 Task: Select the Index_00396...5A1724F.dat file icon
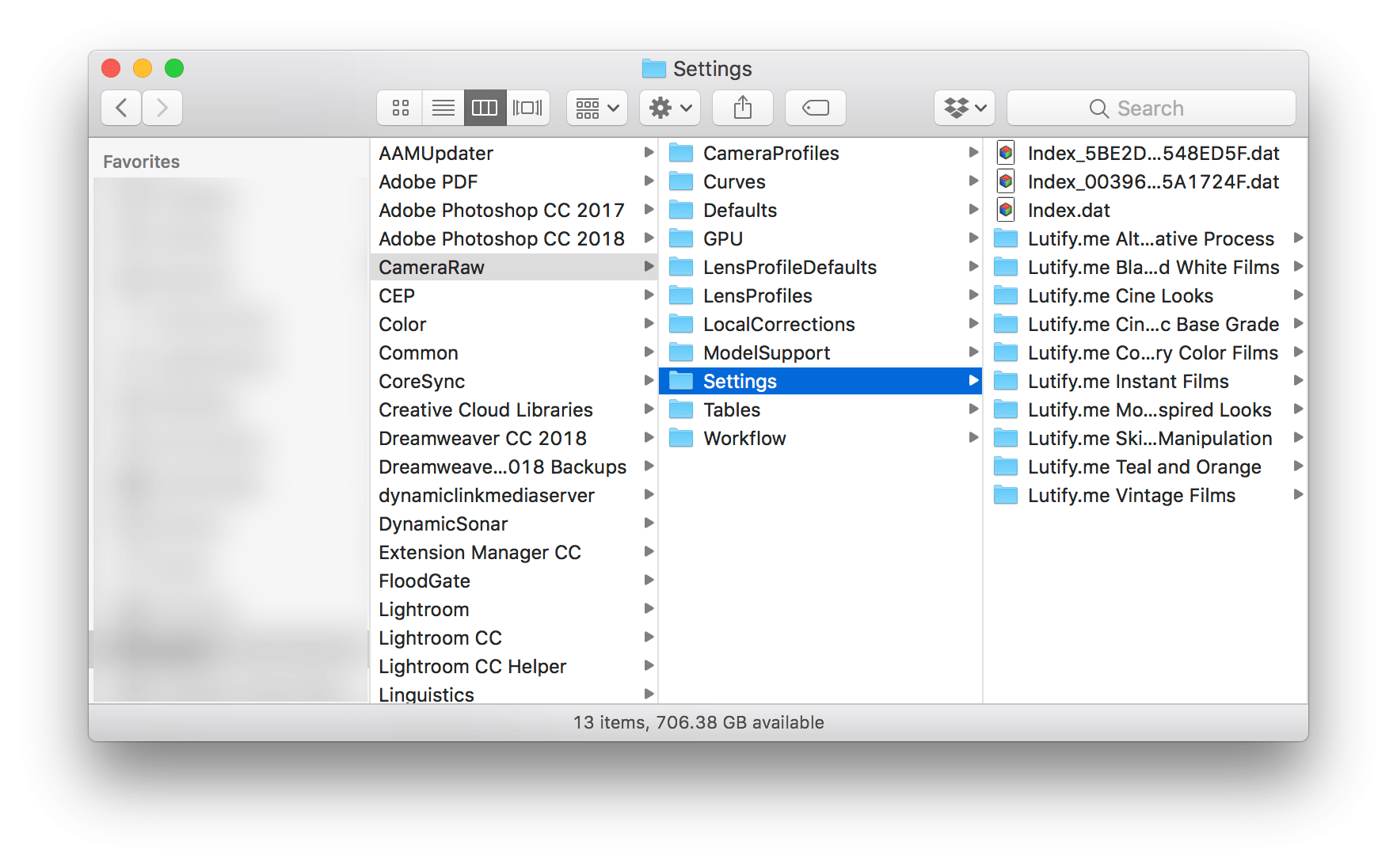point(1006,181)
